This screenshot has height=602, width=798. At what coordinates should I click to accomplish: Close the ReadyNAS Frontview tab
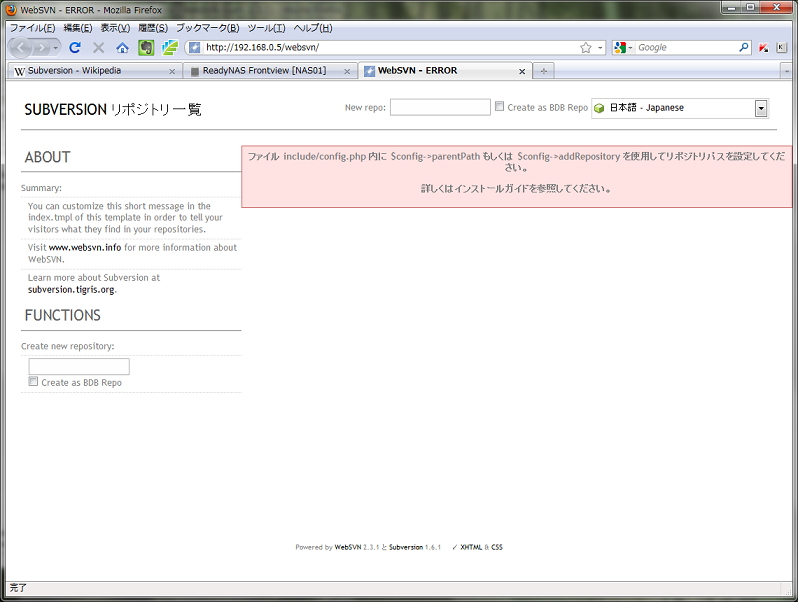click(x=347, y=72)
